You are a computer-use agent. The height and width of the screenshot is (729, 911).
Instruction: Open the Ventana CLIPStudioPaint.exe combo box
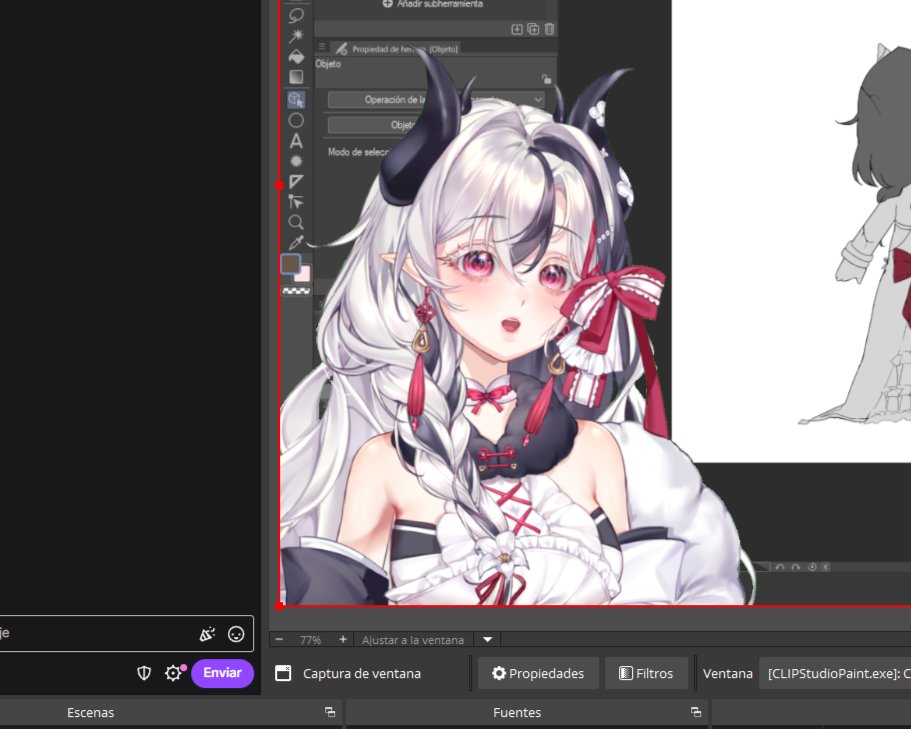tap(835, 673)
